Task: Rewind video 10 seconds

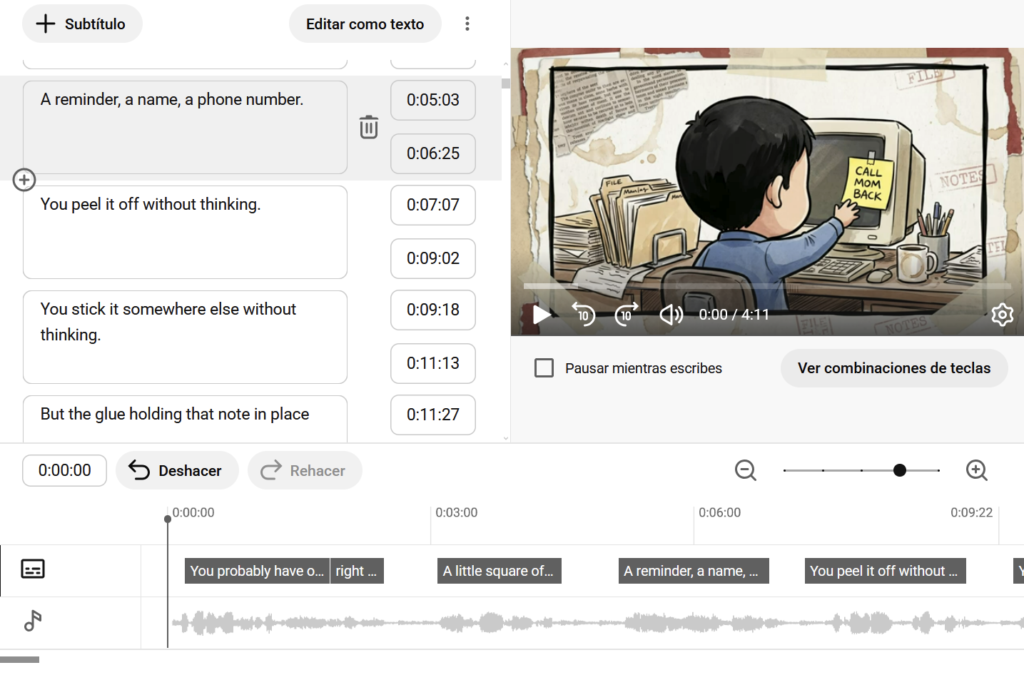Action: coord(583,315)
